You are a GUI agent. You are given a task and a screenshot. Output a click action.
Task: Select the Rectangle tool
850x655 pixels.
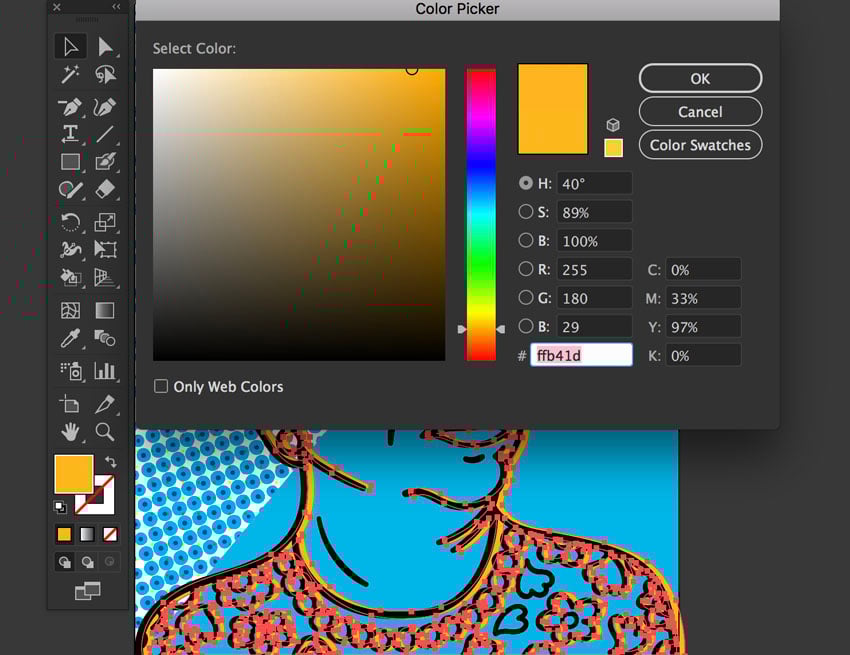pos(70,162)
